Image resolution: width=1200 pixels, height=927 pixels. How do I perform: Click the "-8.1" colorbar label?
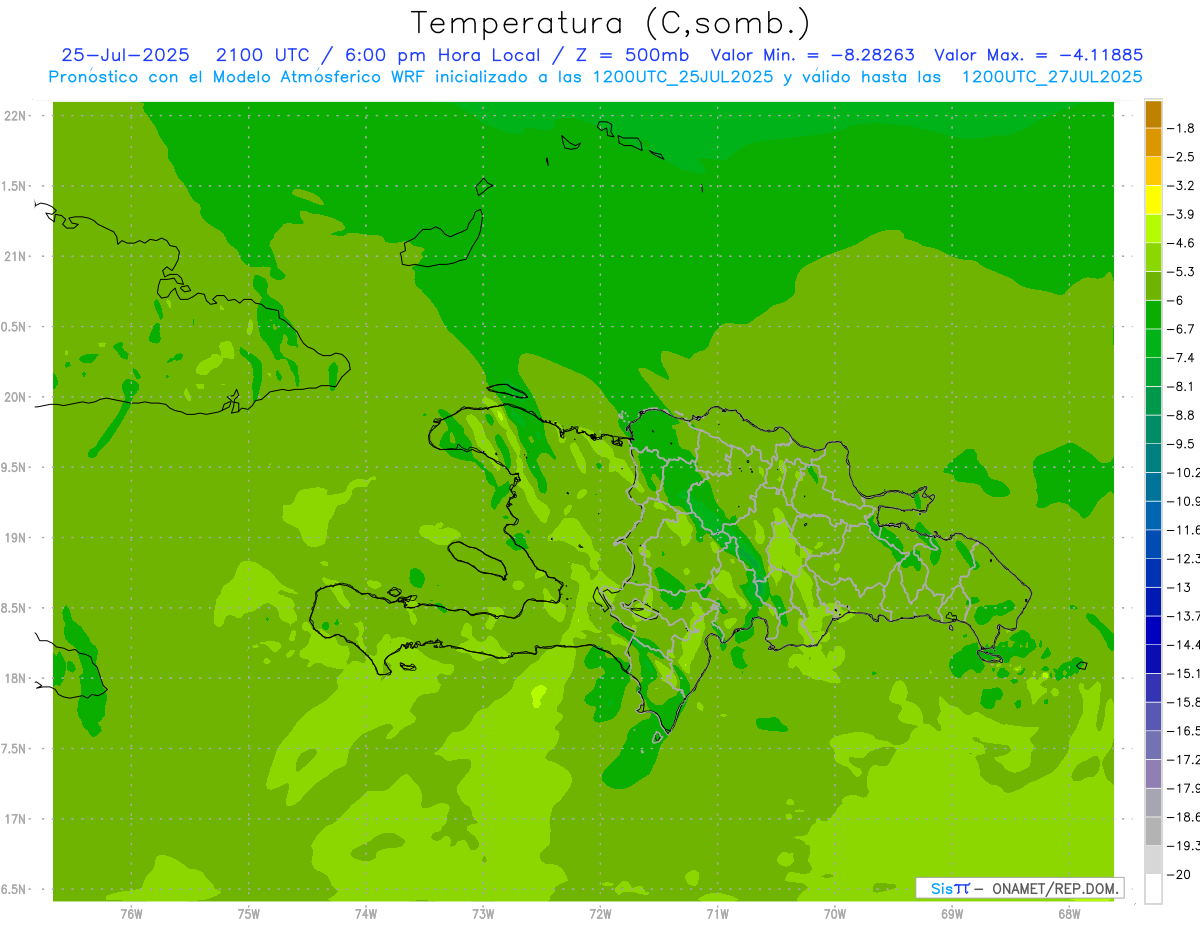click(x=1183, y=386)
